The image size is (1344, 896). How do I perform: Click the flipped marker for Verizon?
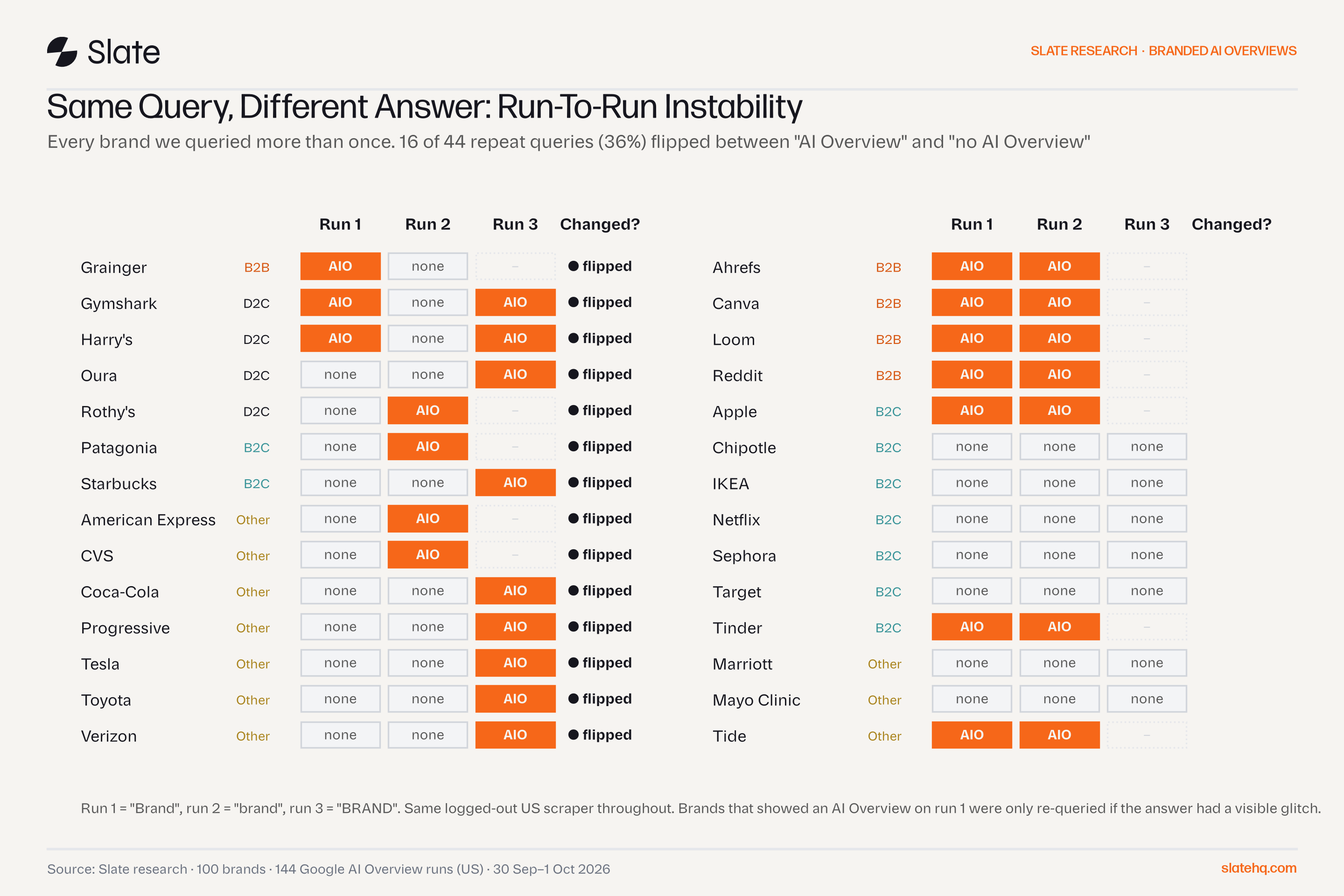[x=600, y=735]
